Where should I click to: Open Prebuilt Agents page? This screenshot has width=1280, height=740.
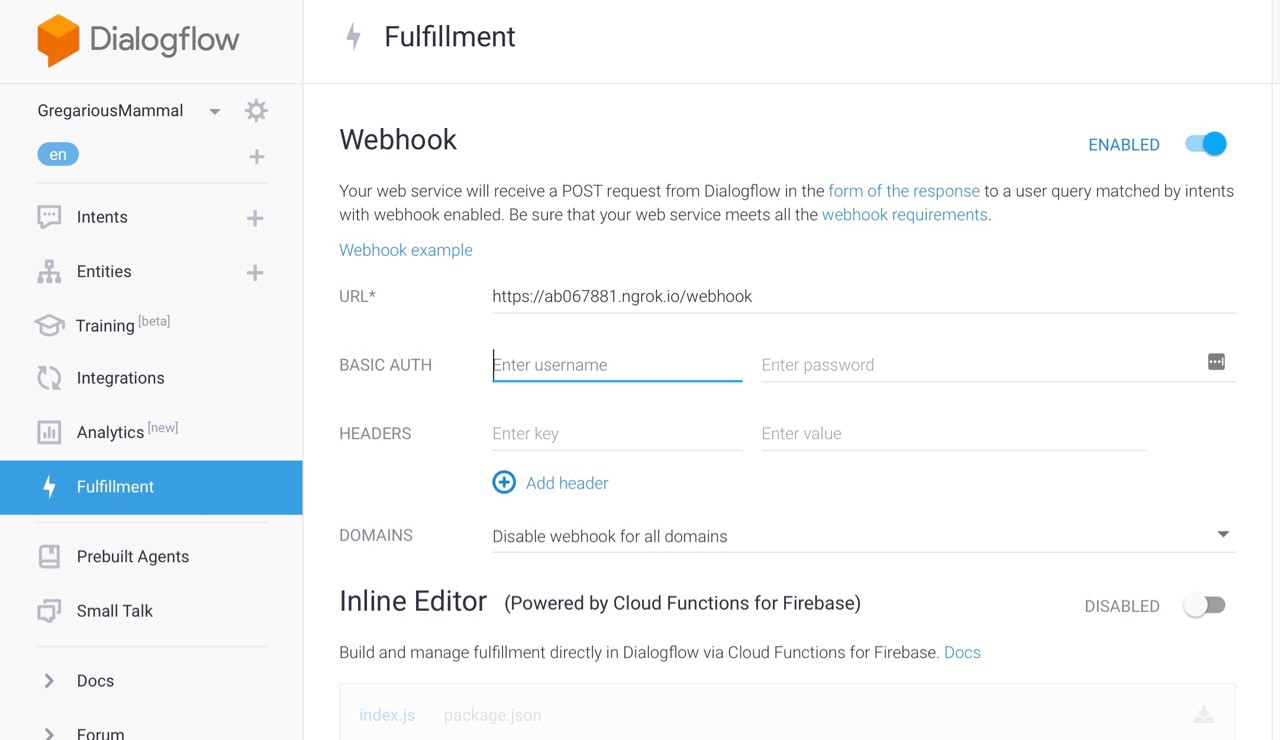[132, 557]
